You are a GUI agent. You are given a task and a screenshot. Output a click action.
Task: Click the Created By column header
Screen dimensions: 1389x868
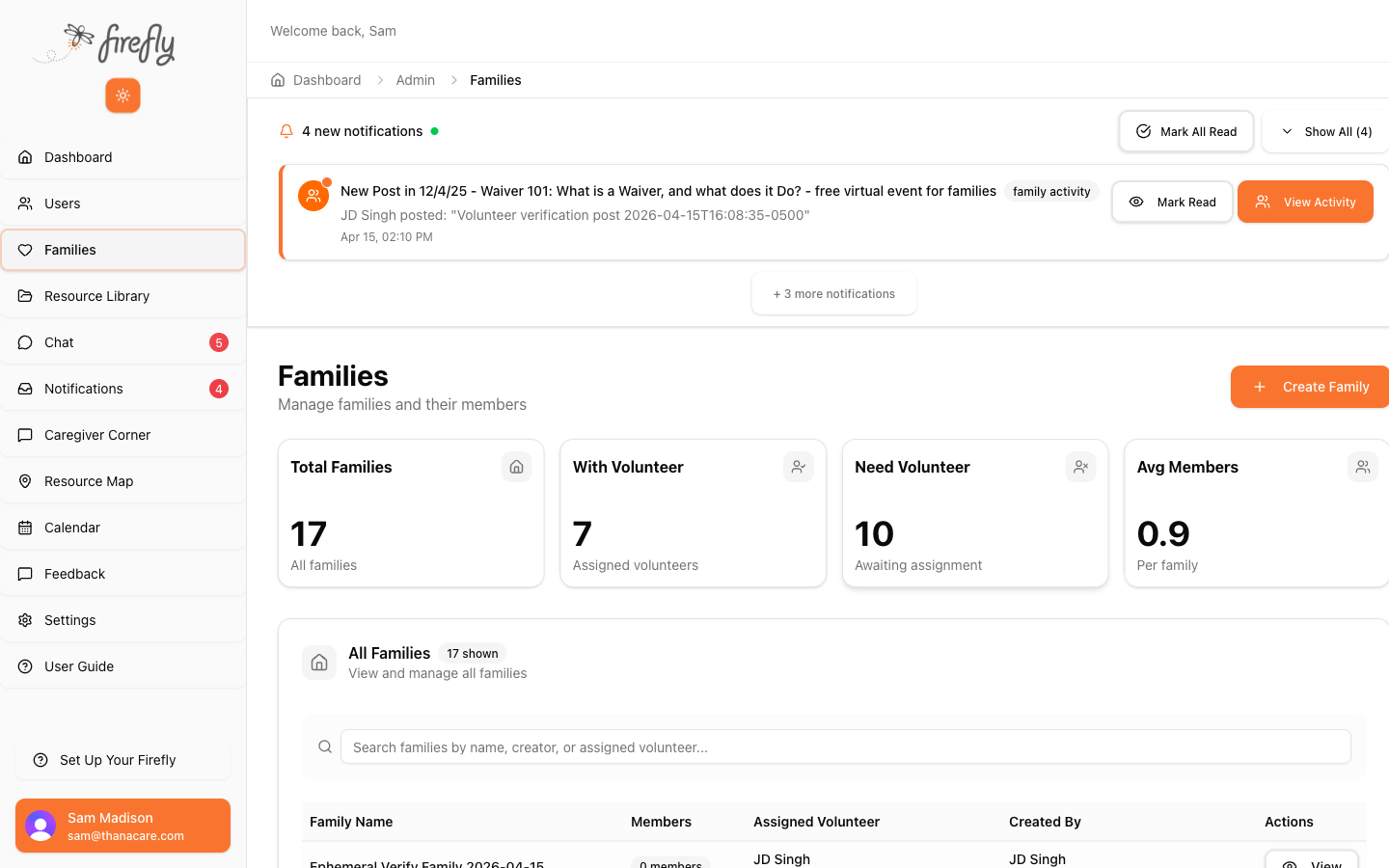tap(1045, 822)
